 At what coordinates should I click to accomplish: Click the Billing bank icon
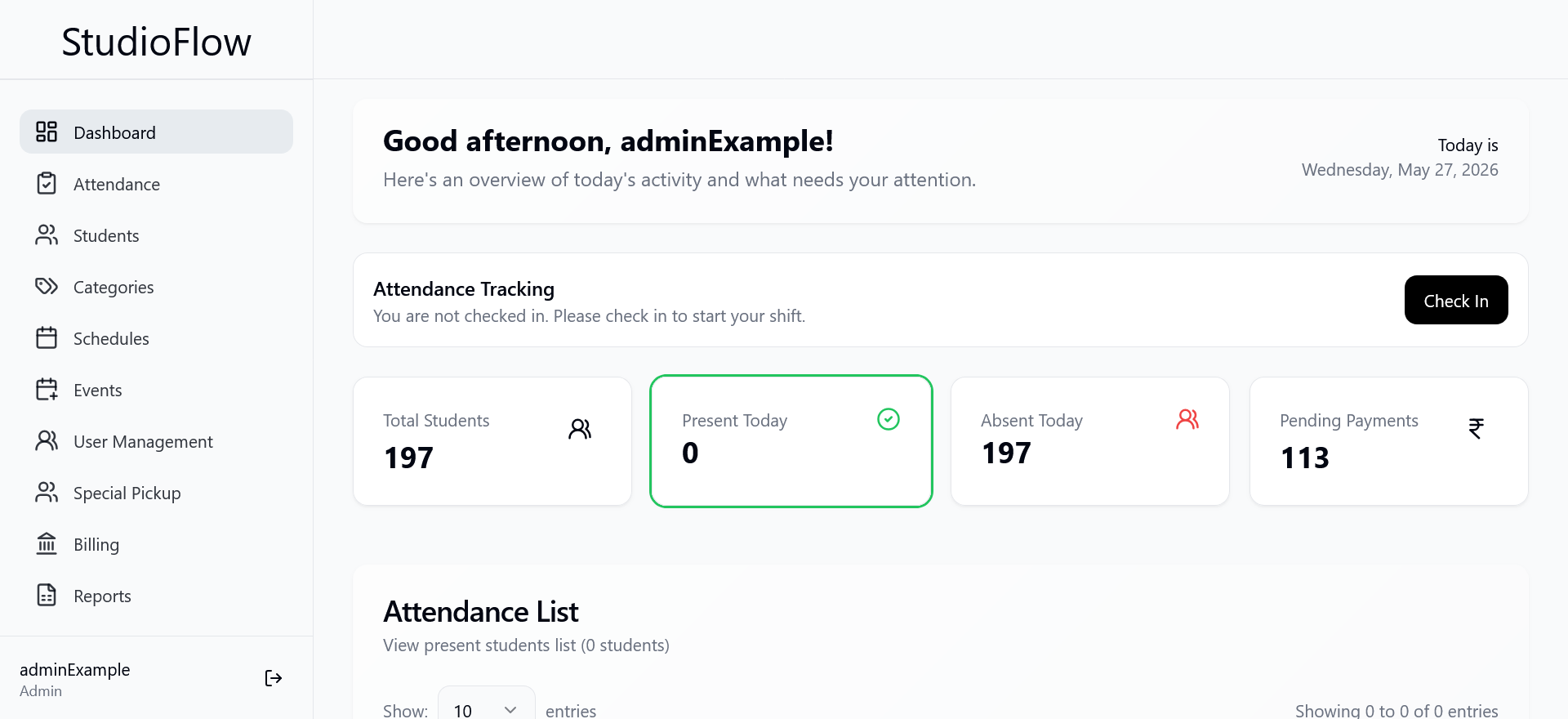(x=47, y=543)
